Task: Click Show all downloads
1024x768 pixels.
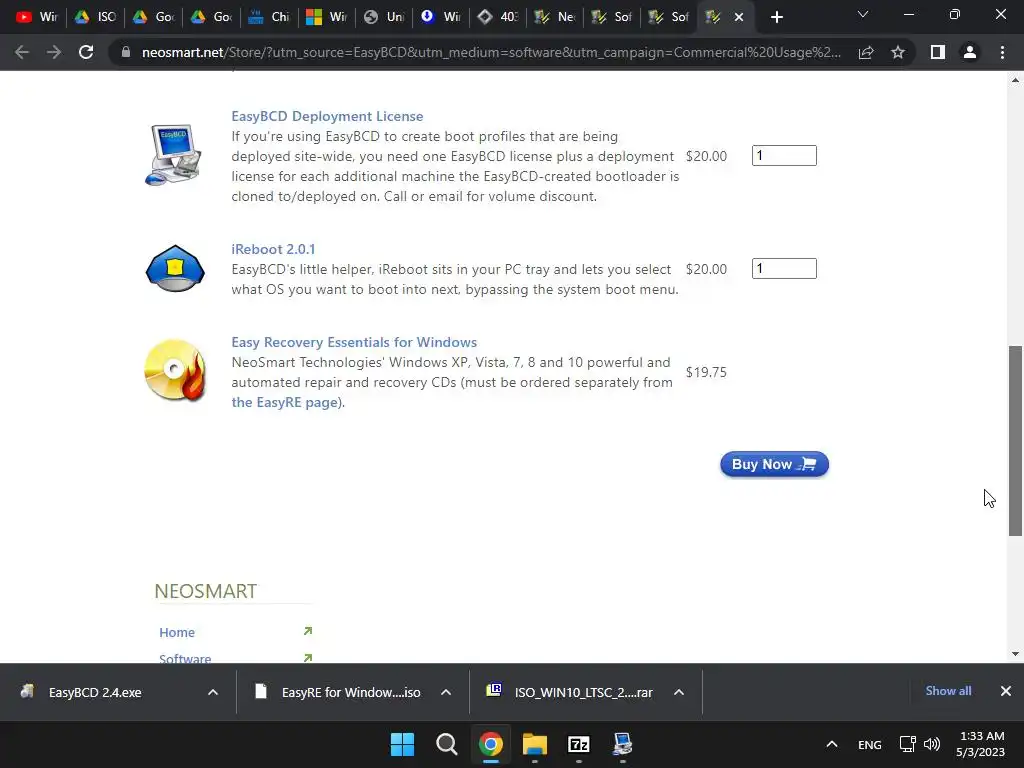Action: click(948, 691)
